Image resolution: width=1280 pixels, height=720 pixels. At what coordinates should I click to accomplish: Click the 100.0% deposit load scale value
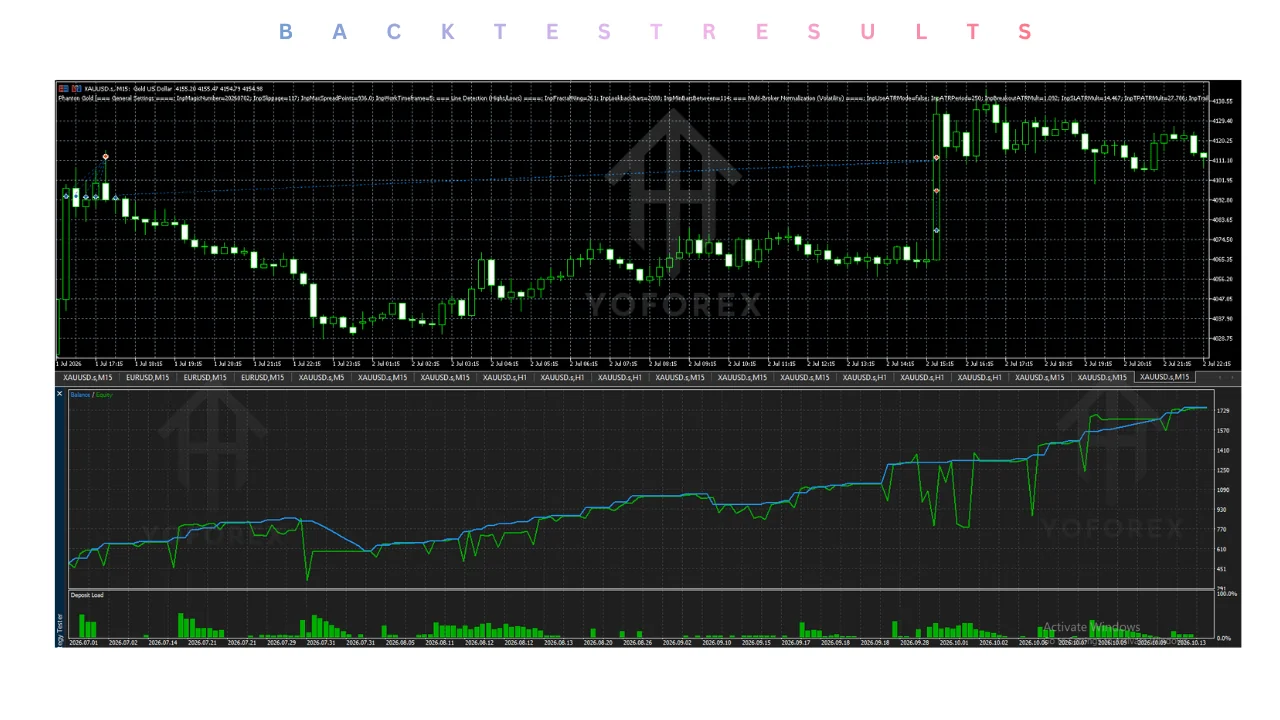tap(1226, 594)
